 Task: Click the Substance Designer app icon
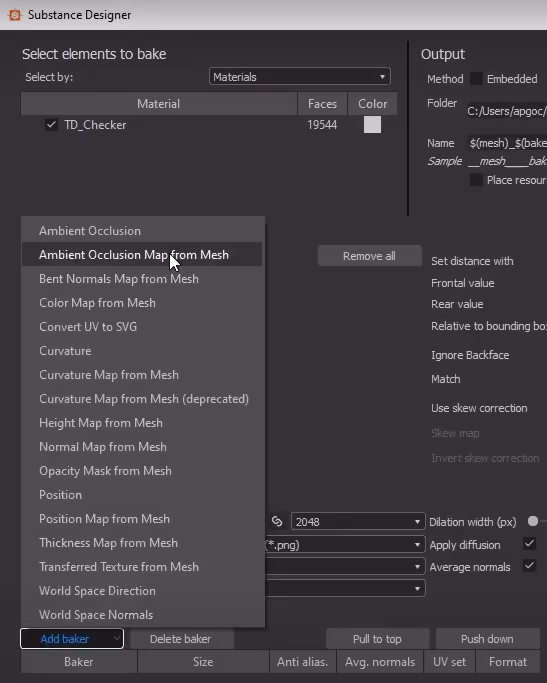15,15
